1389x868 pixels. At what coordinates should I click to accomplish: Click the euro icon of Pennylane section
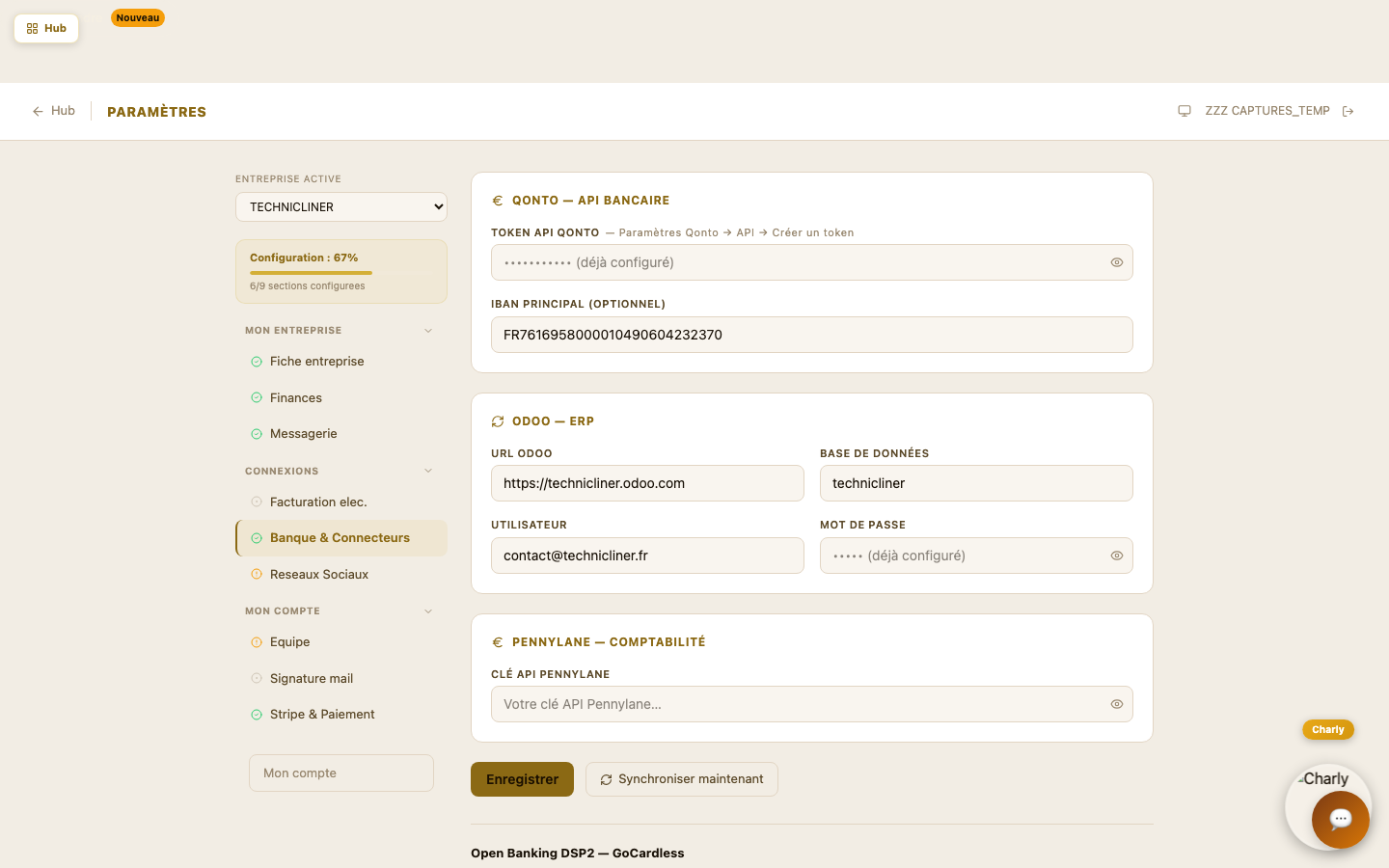(x=498, y=642)
